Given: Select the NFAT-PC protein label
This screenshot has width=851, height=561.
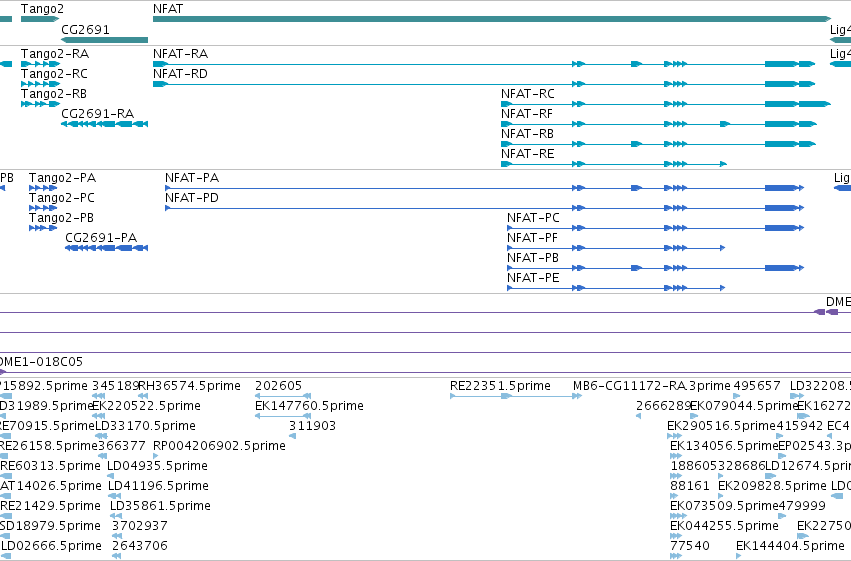Looking at the screenshot, I should tap(533, 218).
